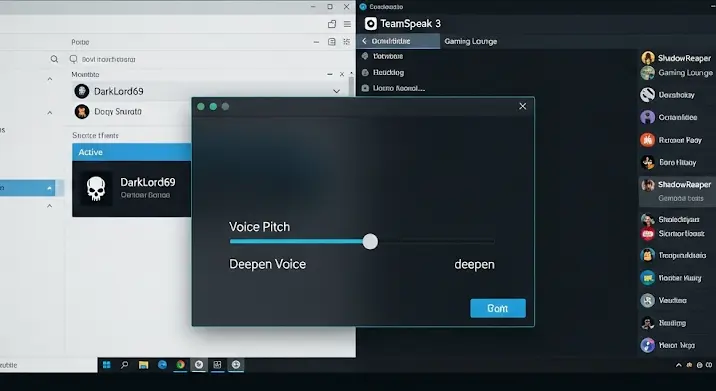This screenshot has width=716, height=391.
Task: Collapse the chevron on the blue highlighted sidebar row
Action: click(49, 188)
